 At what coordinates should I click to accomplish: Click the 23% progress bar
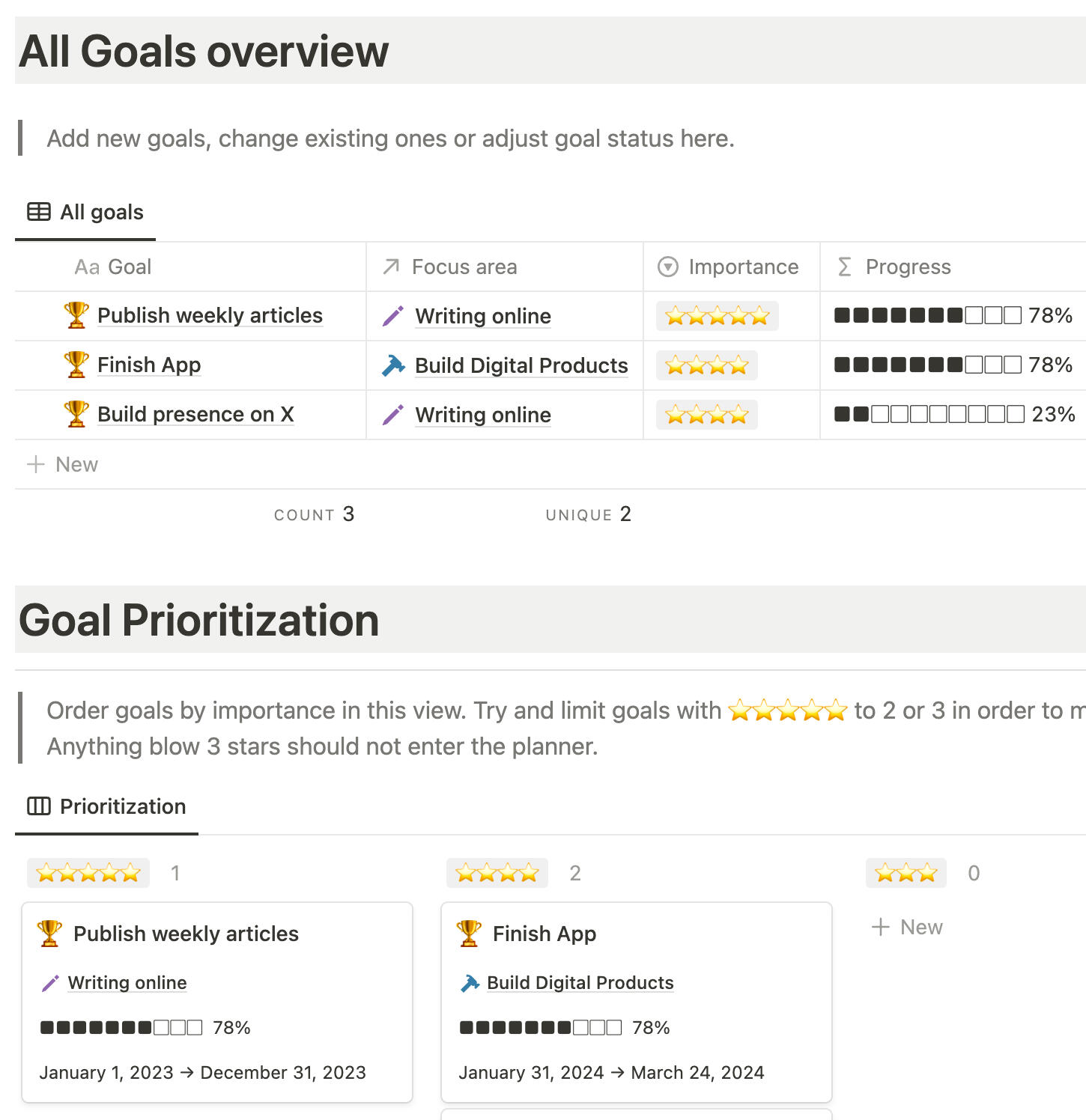929,414
